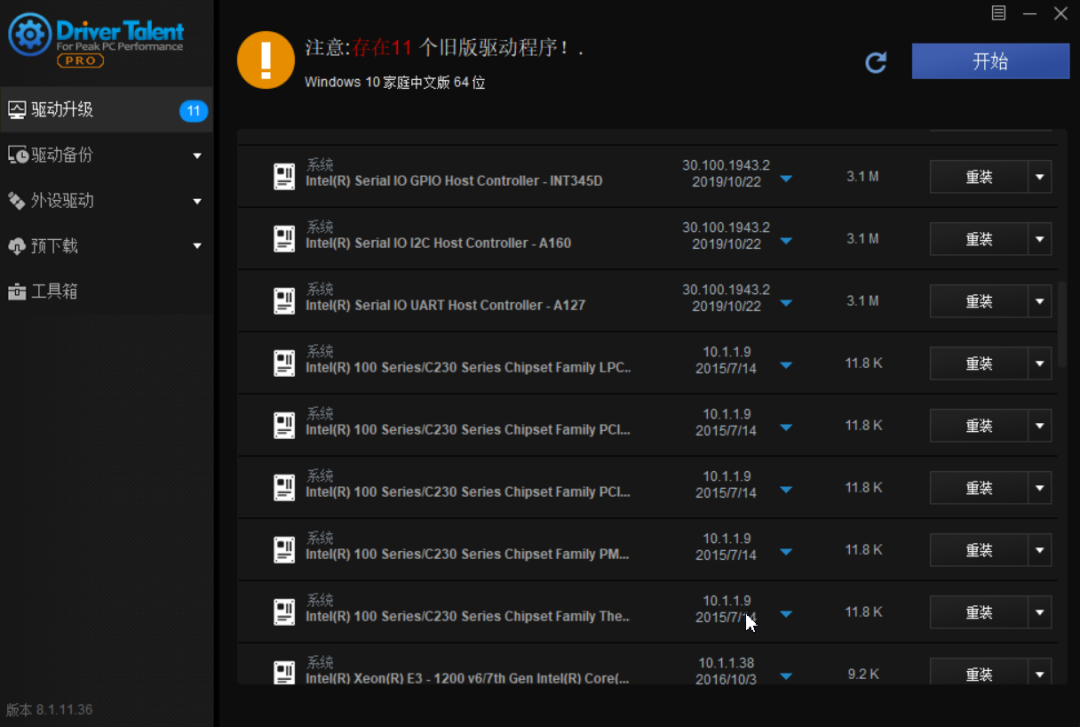Click Intel(R) Serial IO GPIO Host Controller name
1080x727 pixels.
click(454, 181)
